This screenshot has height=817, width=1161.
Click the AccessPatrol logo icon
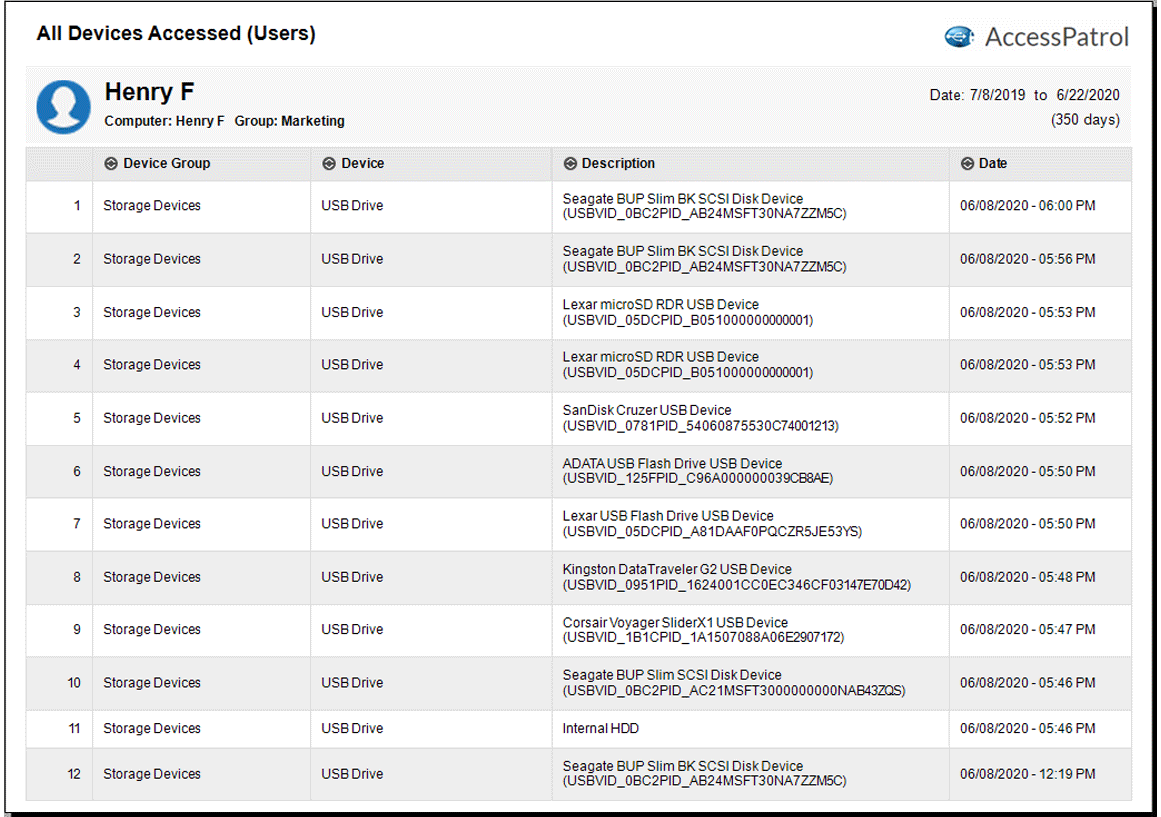(960, 36)
